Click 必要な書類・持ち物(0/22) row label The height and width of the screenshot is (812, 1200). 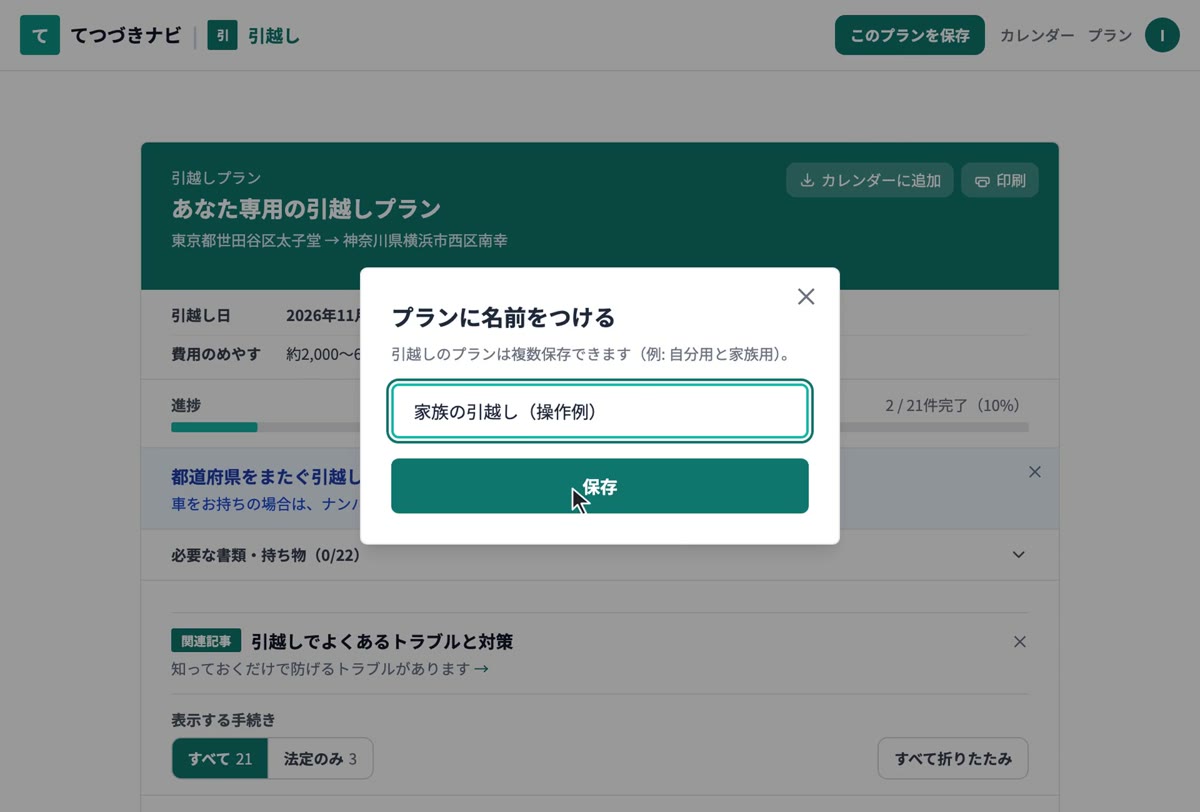266,554
